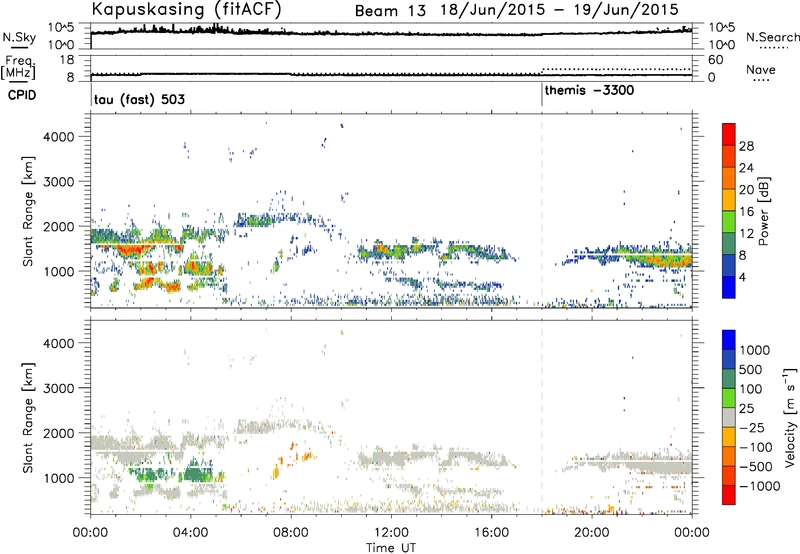
Task: Click the 3000 tick label on velocity panel
Action: pyautogui.click(x=58, y=388)
